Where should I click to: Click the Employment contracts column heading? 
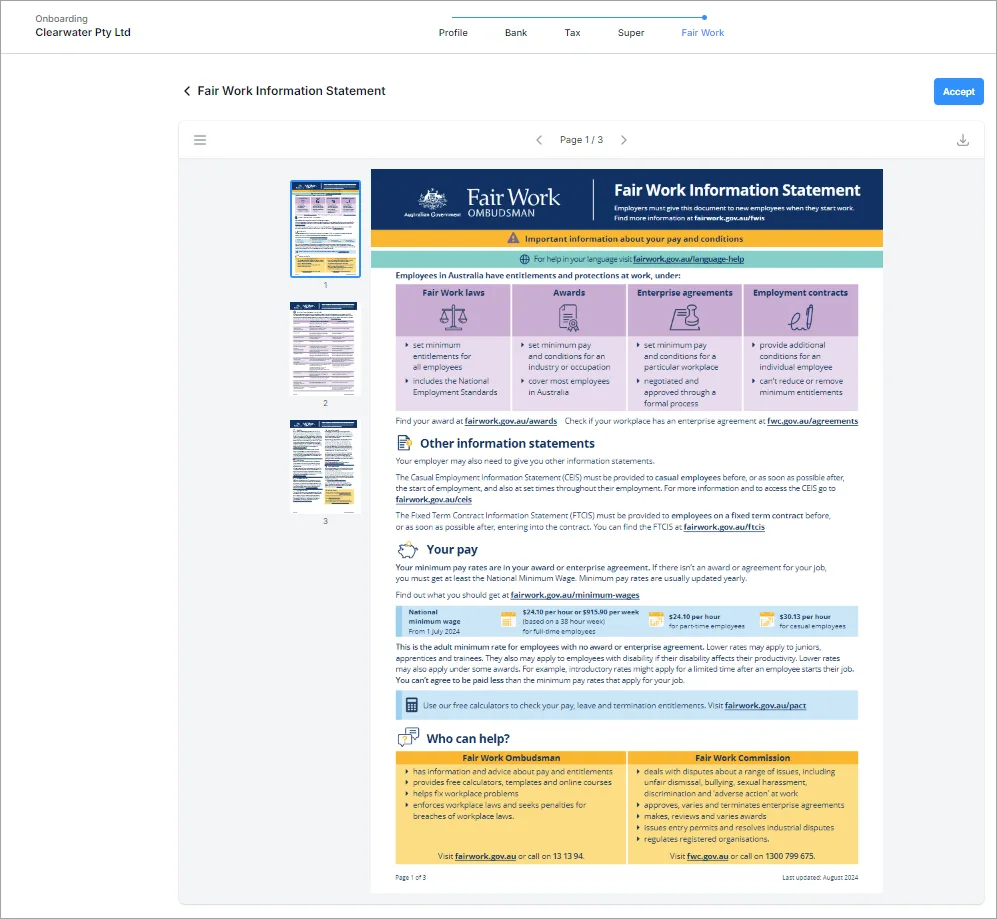800,293
